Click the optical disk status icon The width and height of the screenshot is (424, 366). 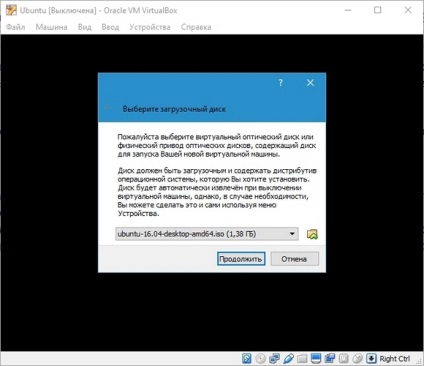coord(260,358)
